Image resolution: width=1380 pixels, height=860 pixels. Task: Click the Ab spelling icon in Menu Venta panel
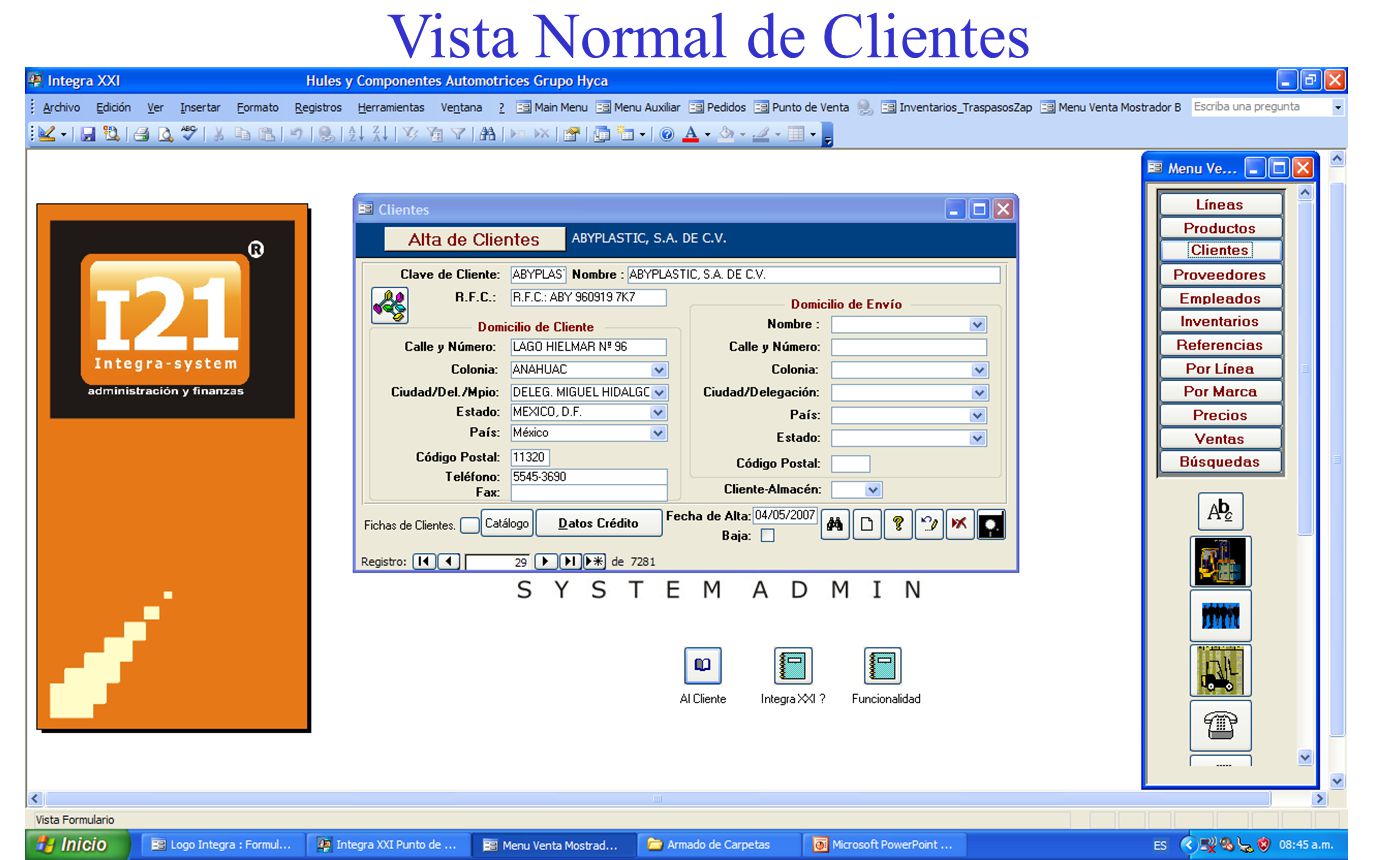pos(1220,511)
